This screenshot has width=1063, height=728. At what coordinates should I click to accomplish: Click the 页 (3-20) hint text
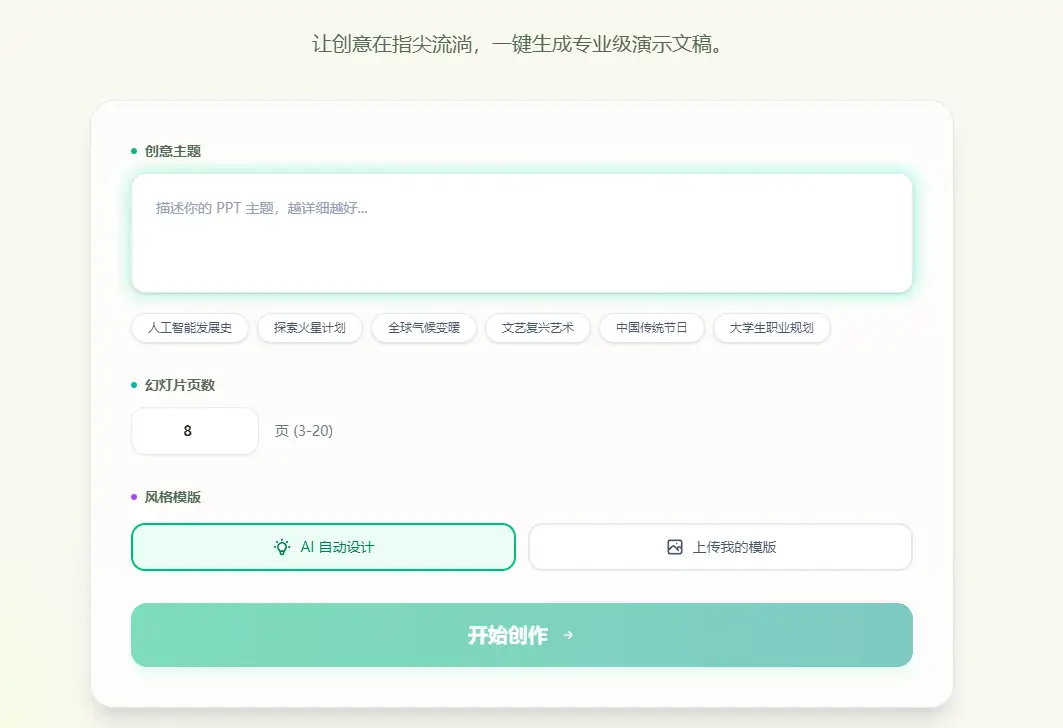coord(305,431)
